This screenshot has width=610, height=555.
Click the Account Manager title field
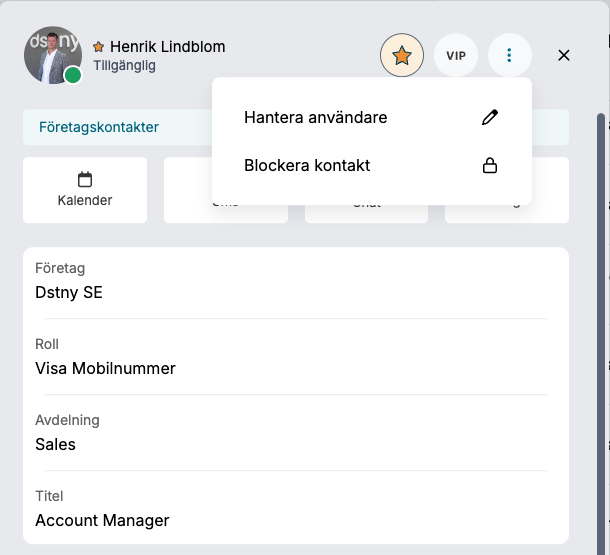click(102, 520)
